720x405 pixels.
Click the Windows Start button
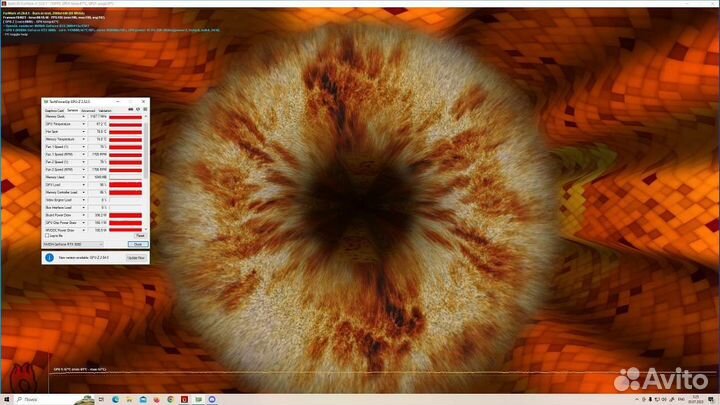coord(6,399)
